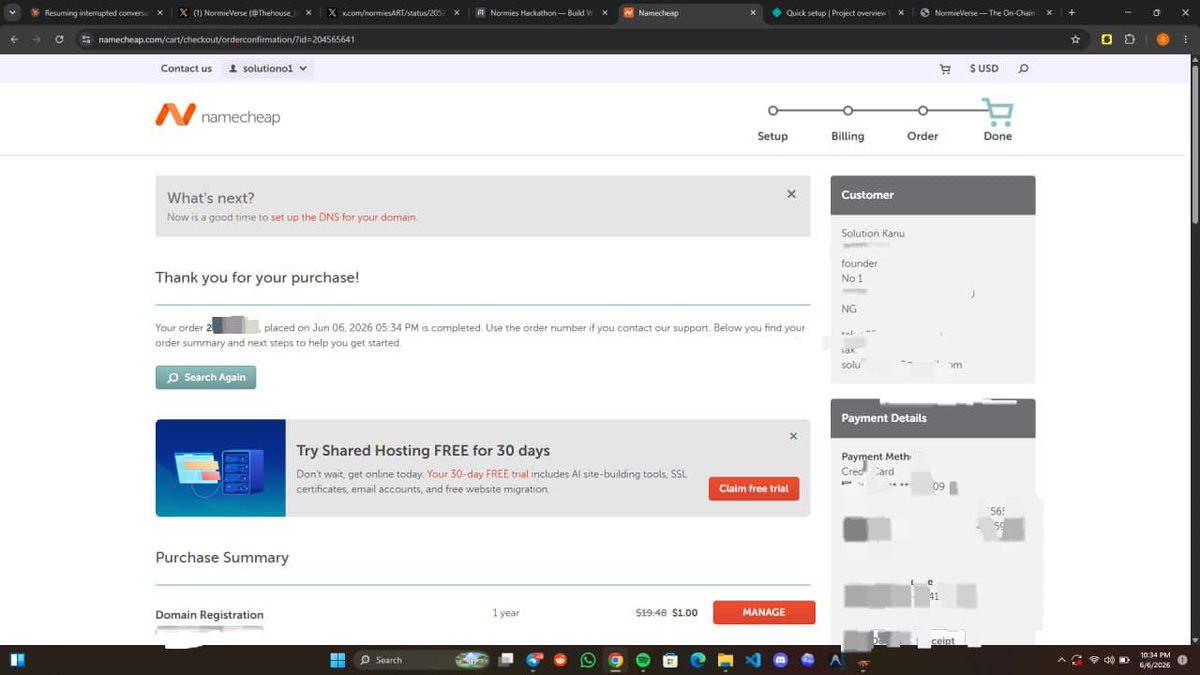Open Spotify from taskbar
Screen dimensions: 1200x675
[643, 660]
